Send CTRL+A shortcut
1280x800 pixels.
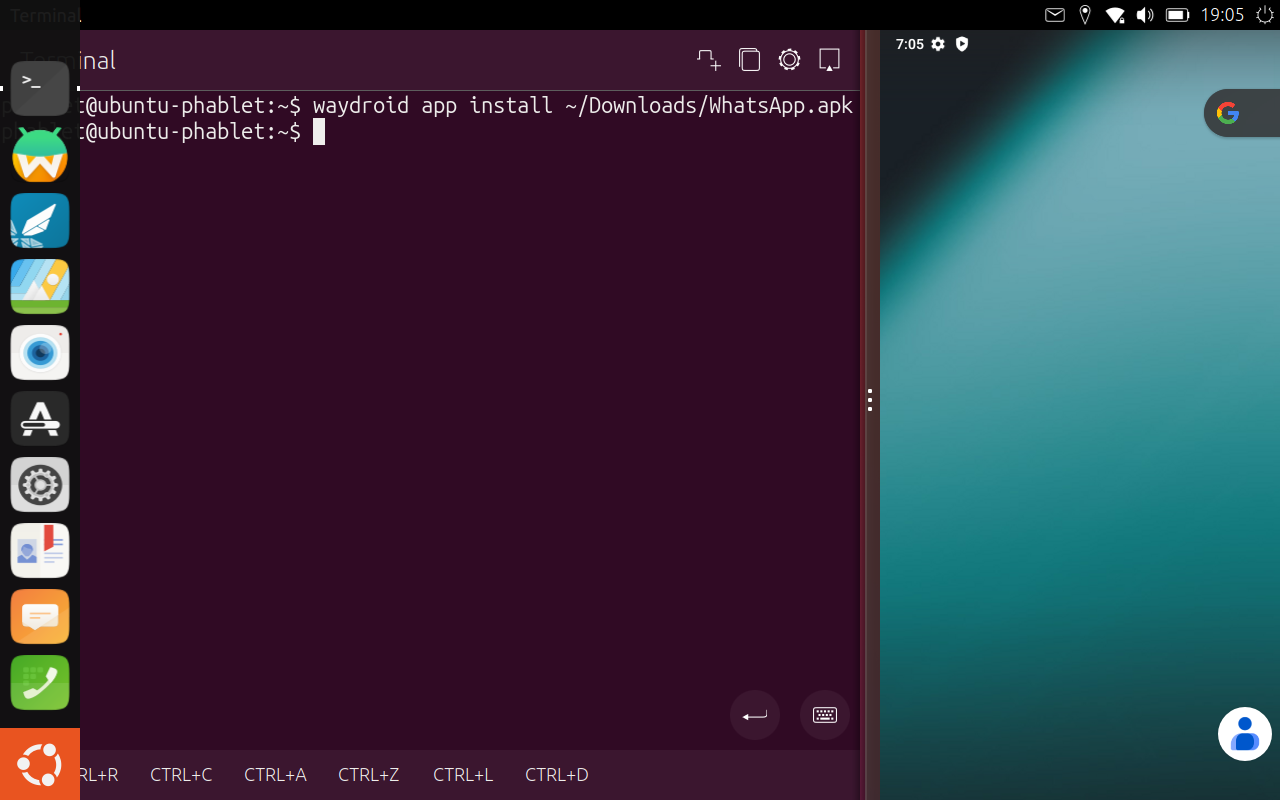[275, 775]
